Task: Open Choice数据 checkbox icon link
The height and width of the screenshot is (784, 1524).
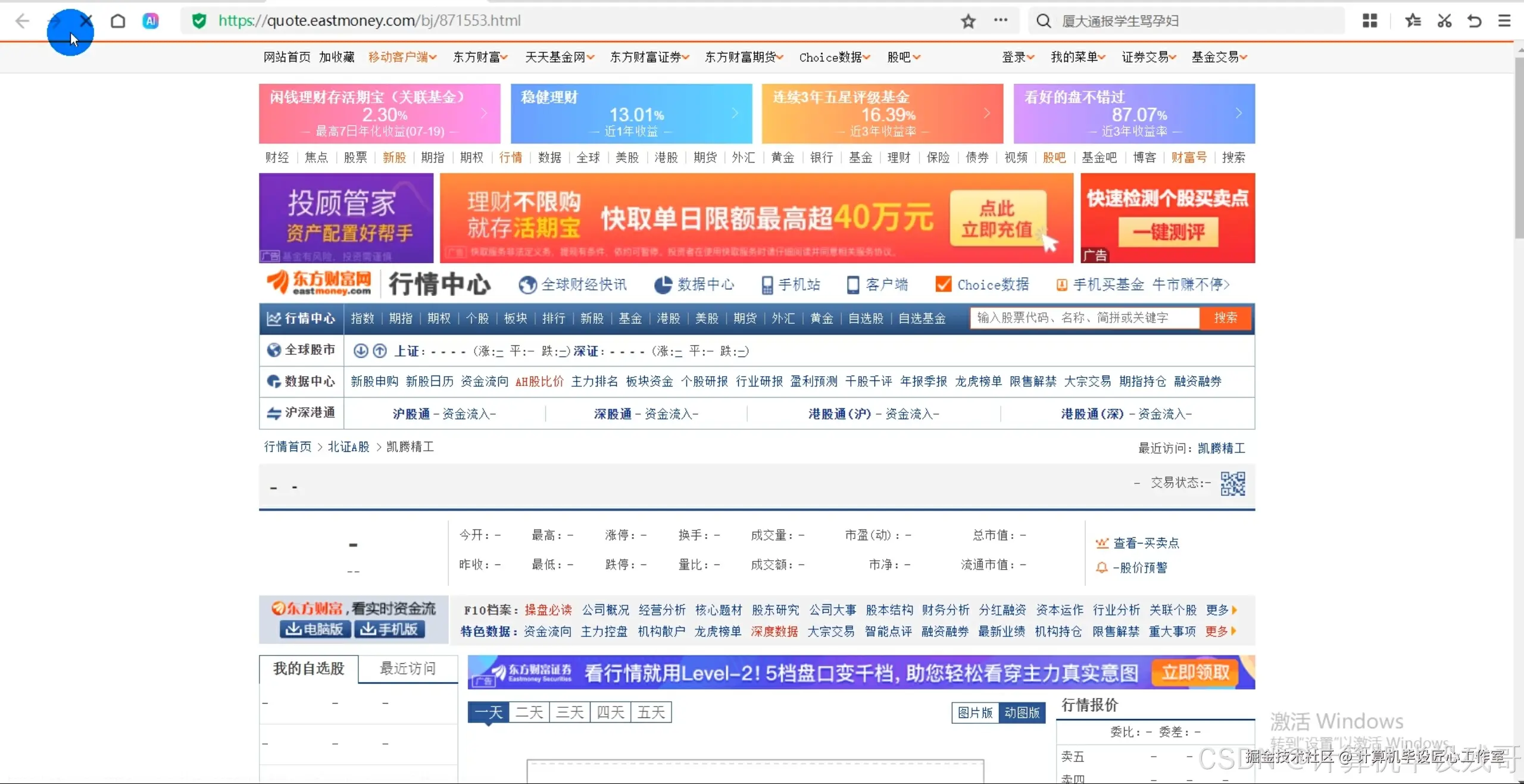Action: pyautogui.click(x=982, y=285)
